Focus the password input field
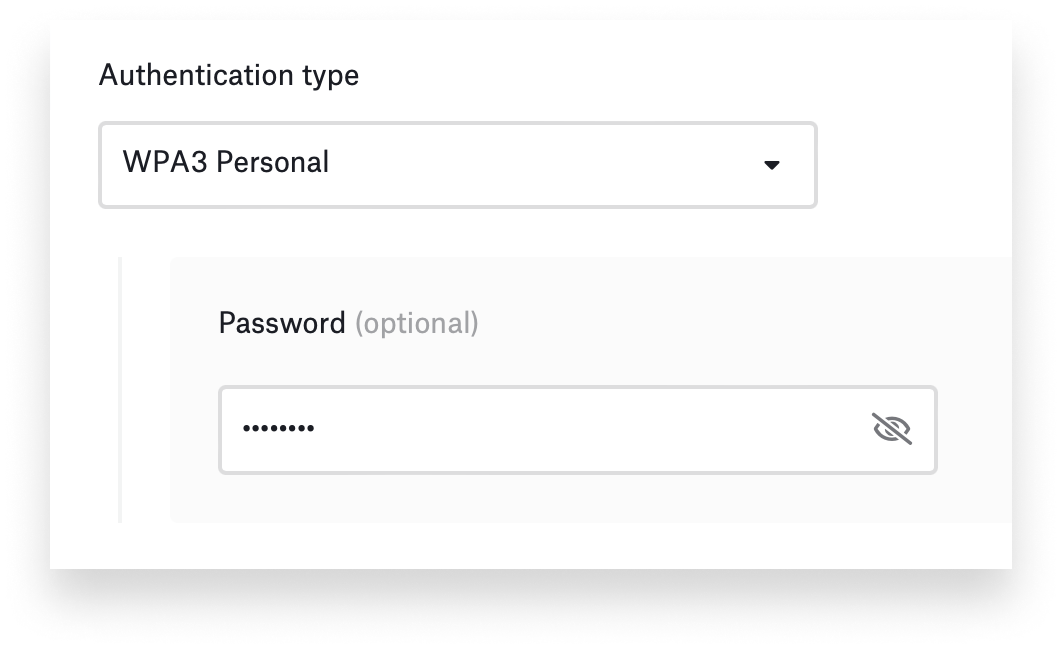This screenshot has height=649, width=1062. coord(550,429)
